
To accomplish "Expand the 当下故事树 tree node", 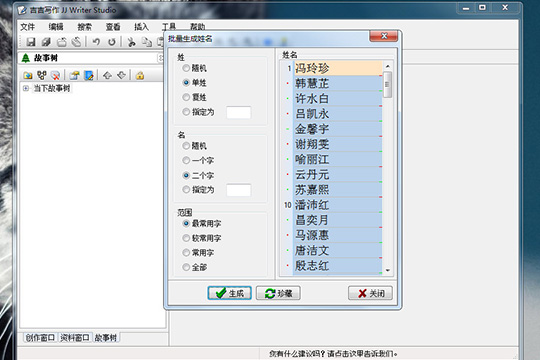I will [x=26, y=88].
